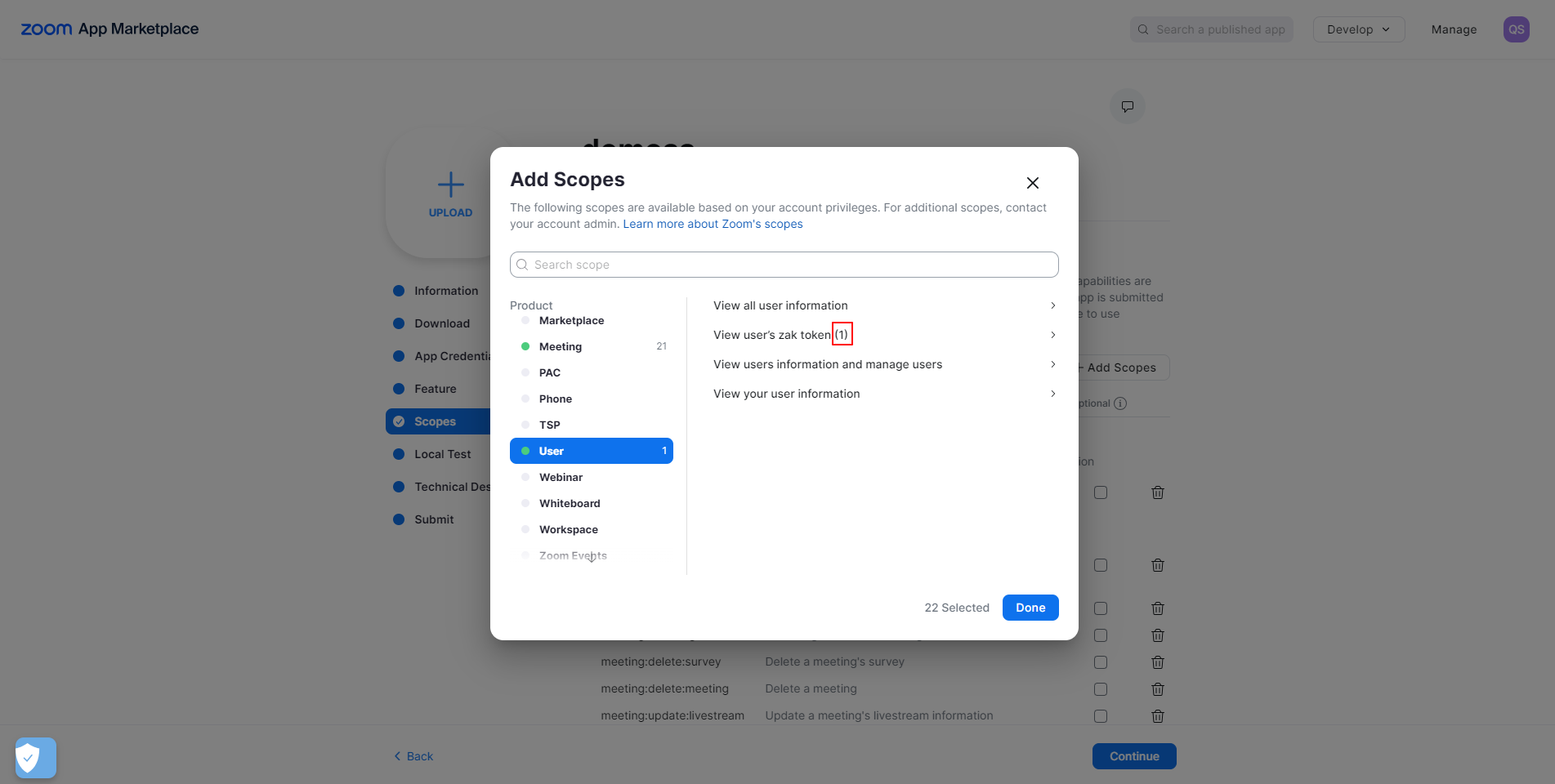Viewport: 1555px width, 784px height.
Task: Select the Webinar product category
Action: [x=561, y=477]
